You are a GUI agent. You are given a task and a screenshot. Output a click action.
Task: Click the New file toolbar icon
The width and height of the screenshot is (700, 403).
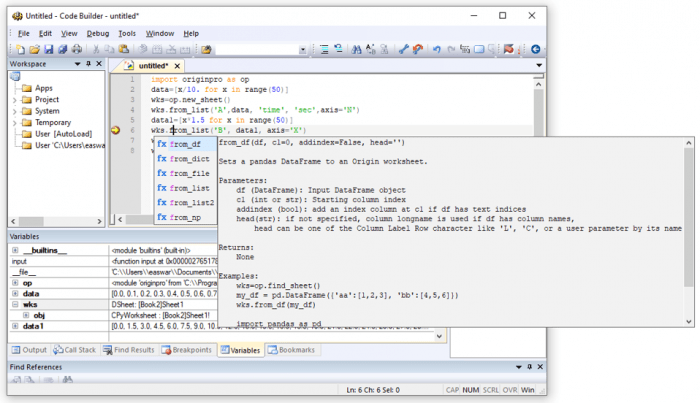19,49
